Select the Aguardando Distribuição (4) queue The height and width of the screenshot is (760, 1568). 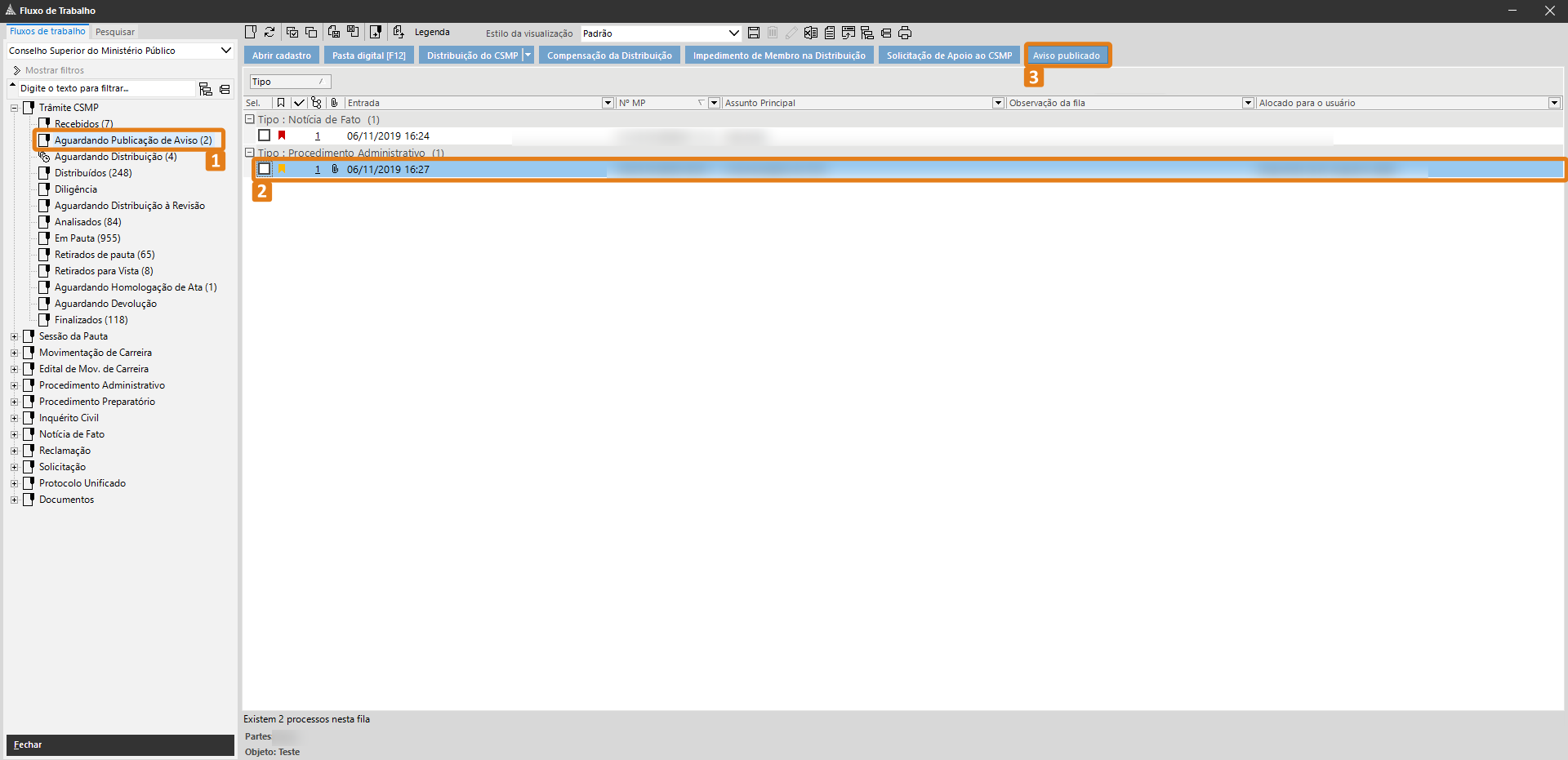click(x=115, y=157)
